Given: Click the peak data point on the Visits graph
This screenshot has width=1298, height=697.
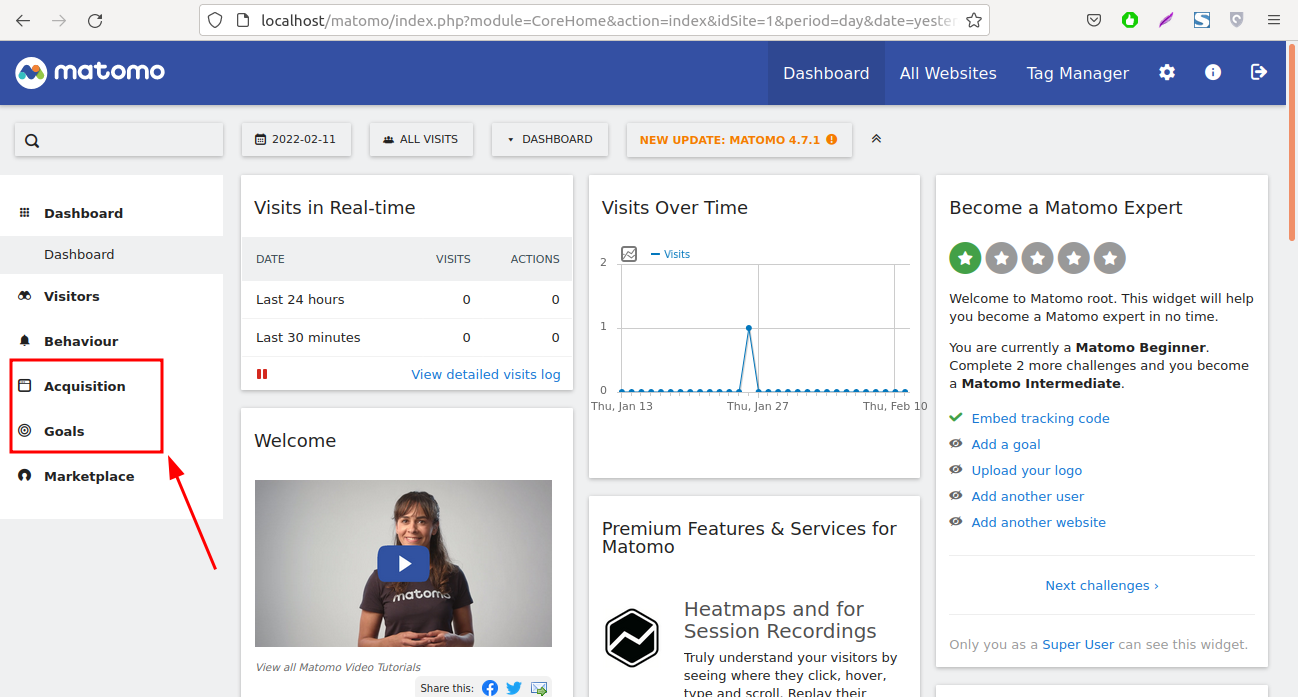Looking at the screenshot, I should [749, 327].
